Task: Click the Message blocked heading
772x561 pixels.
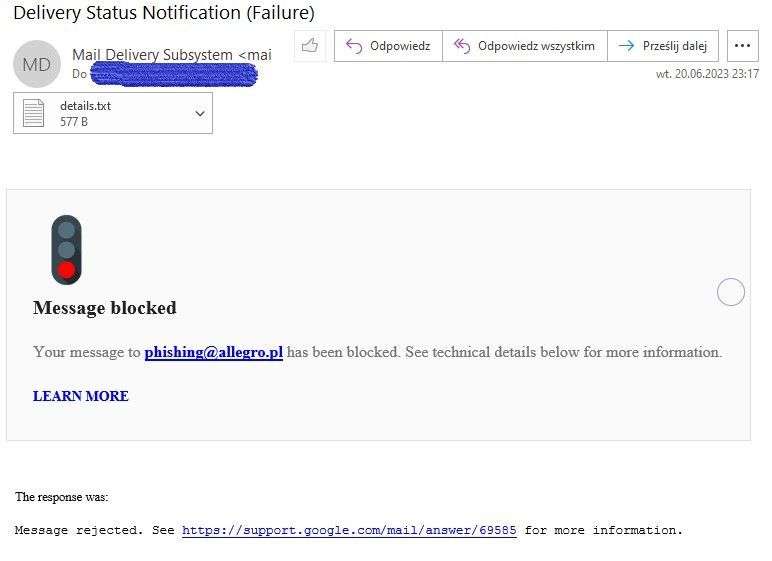Action: point(105,308)
